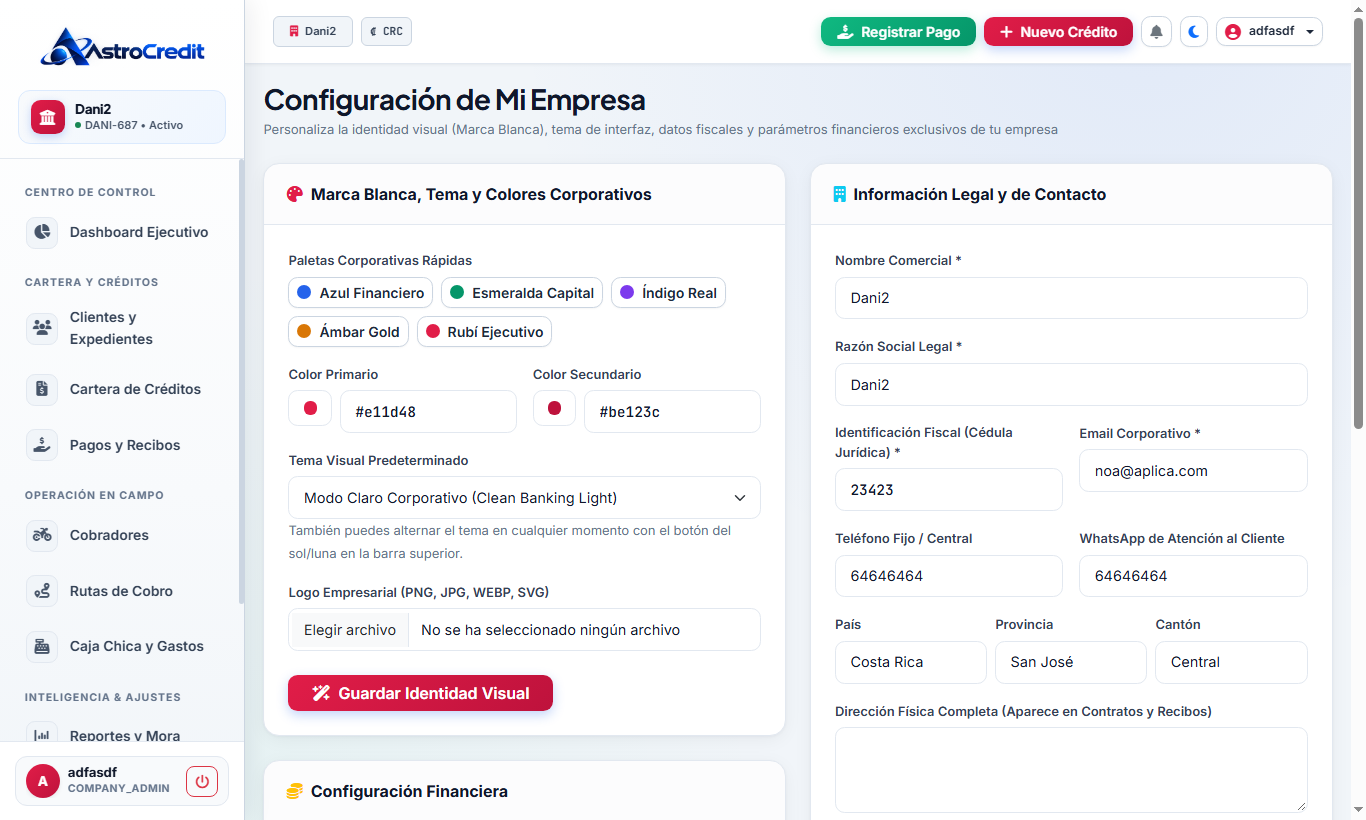Click the Rutas de Cobro route icon
This screenshot has height=820, width=1366.
pos(42,591)
